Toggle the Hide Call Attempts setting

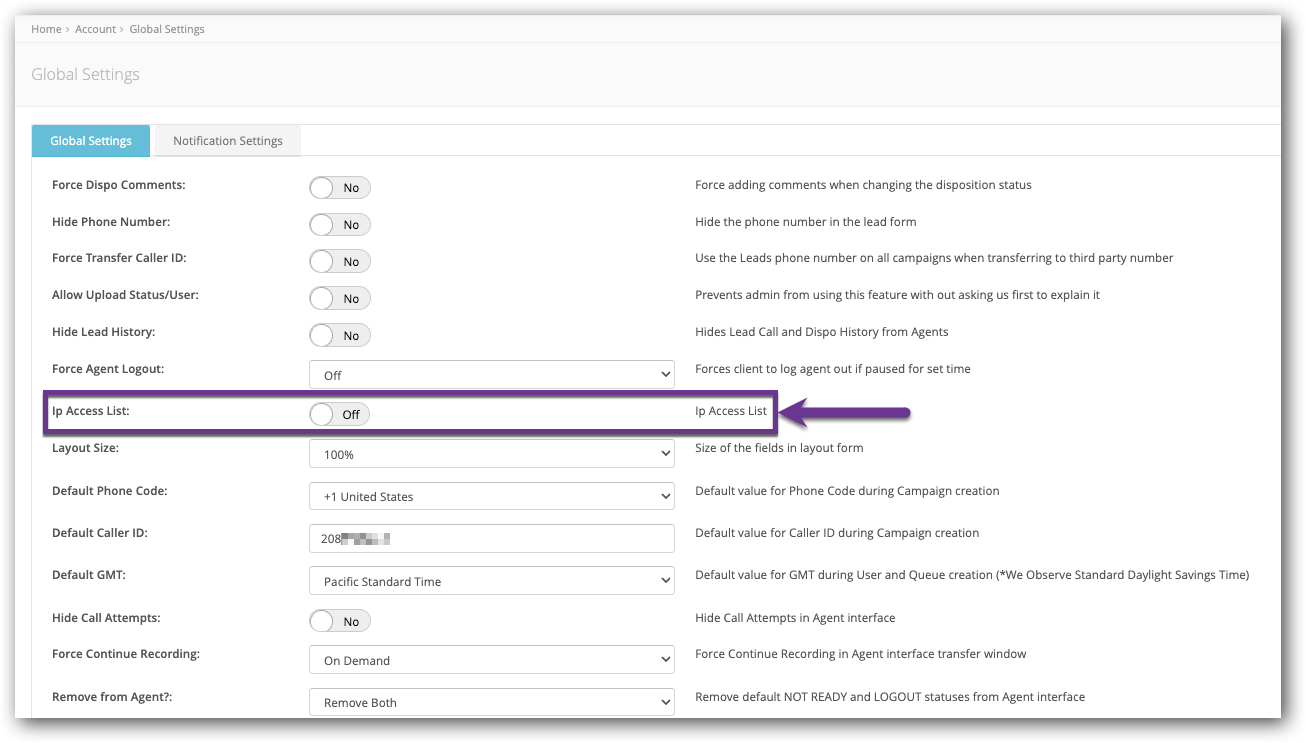point(339,620)
